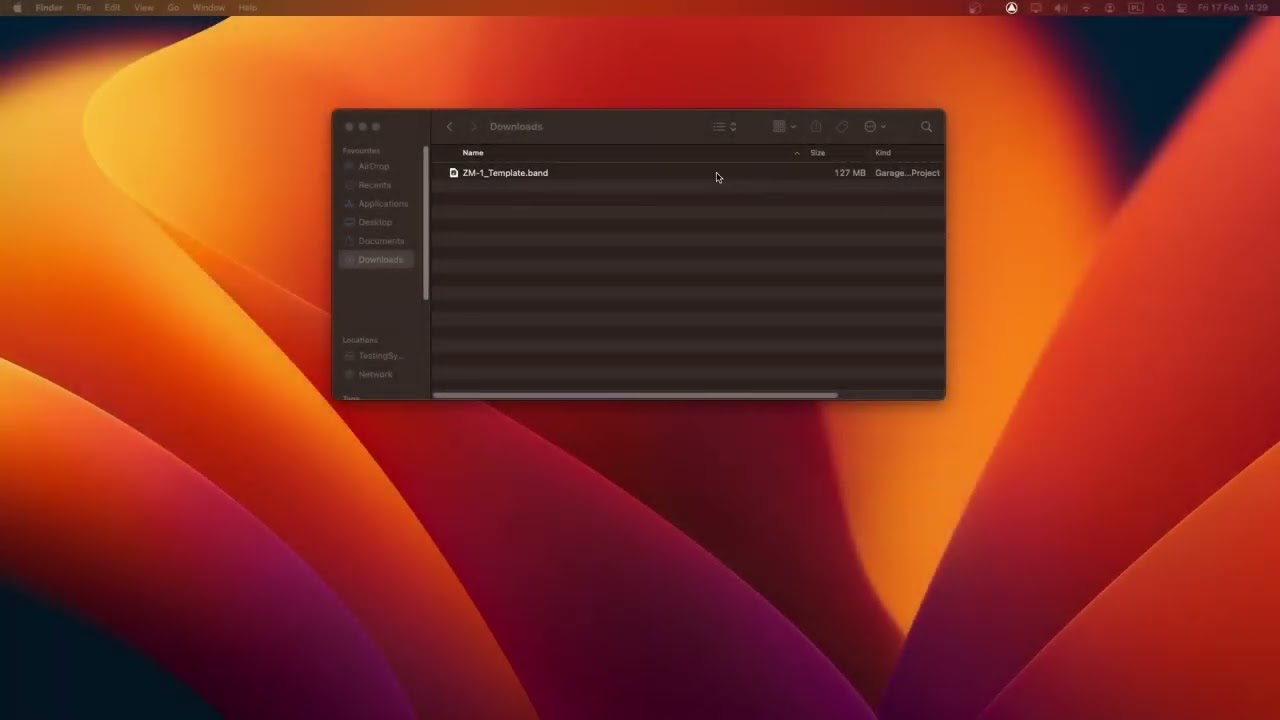Open the sound volume menu bar icon

click(x=1061, y=8)
